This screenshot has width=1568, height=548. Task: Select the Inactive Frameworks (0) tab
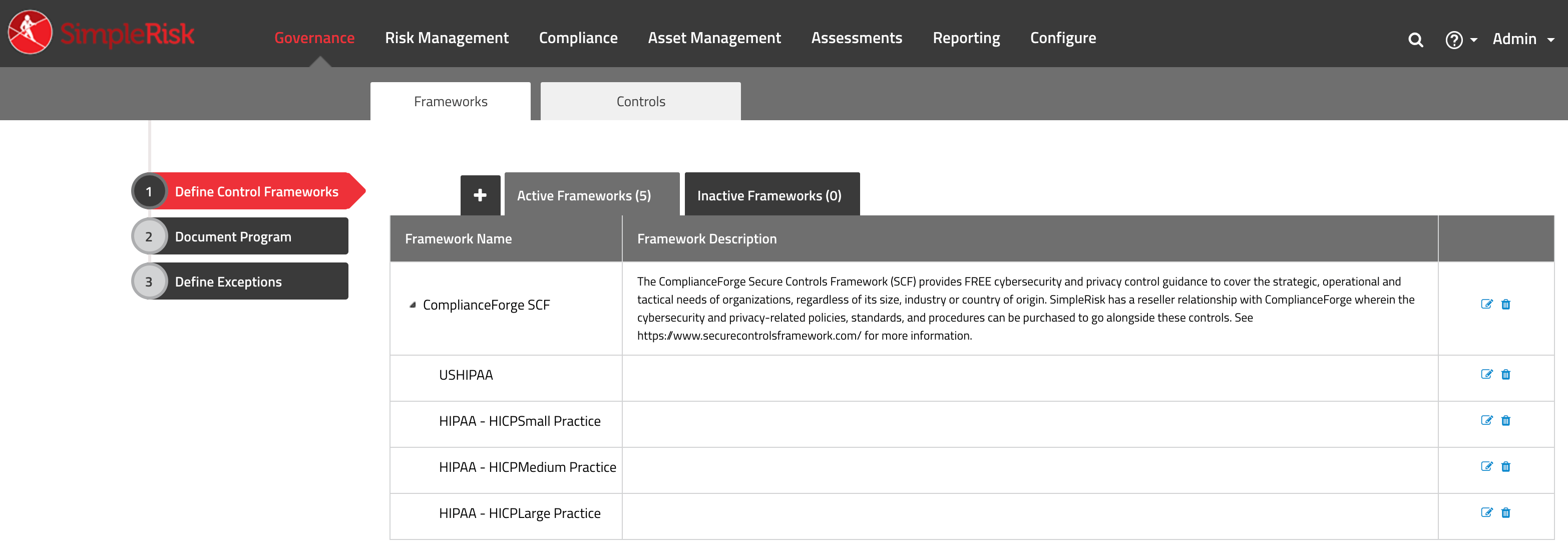772,195
